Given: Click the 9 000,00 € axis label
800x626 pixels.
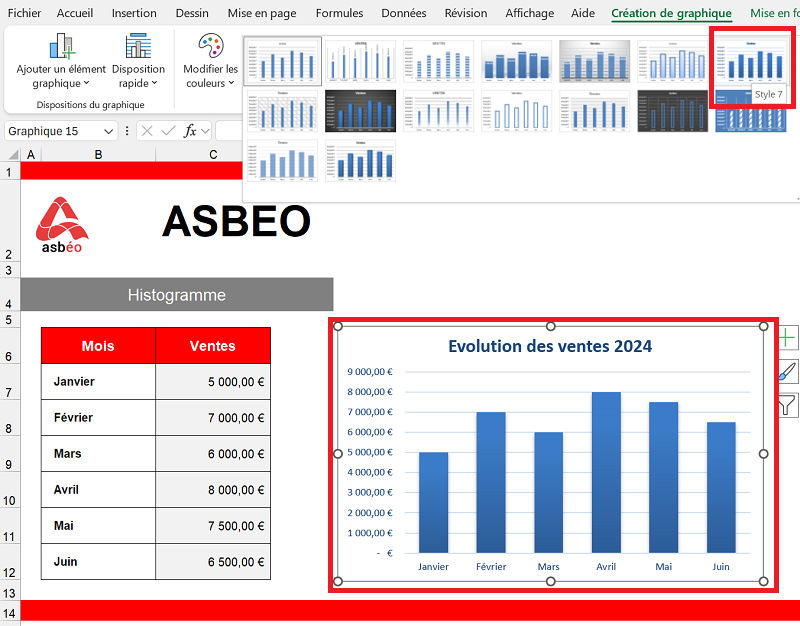Looking at the screenshot, I should (370, 372).
